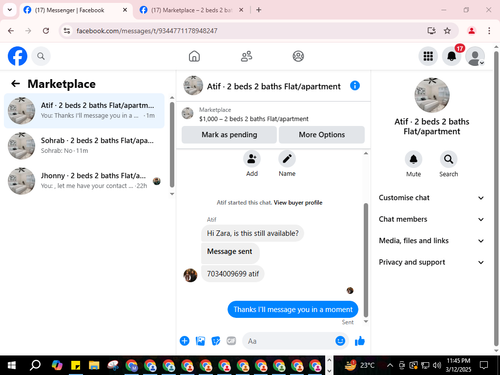
Task: Click the back arrow beside Marketplace
Action: point(15,84)
